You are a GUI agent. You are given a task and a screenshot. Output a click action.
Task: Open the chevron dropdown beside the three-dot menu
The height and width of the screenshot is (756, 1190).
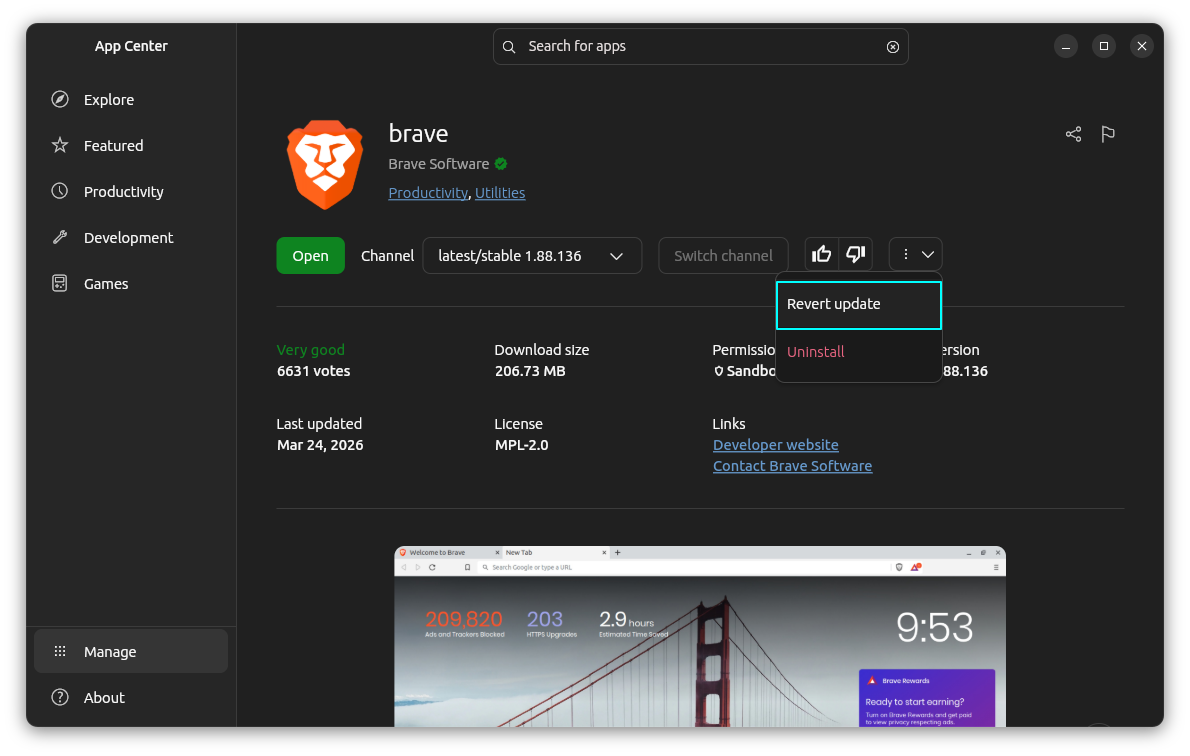click(927, 253)
